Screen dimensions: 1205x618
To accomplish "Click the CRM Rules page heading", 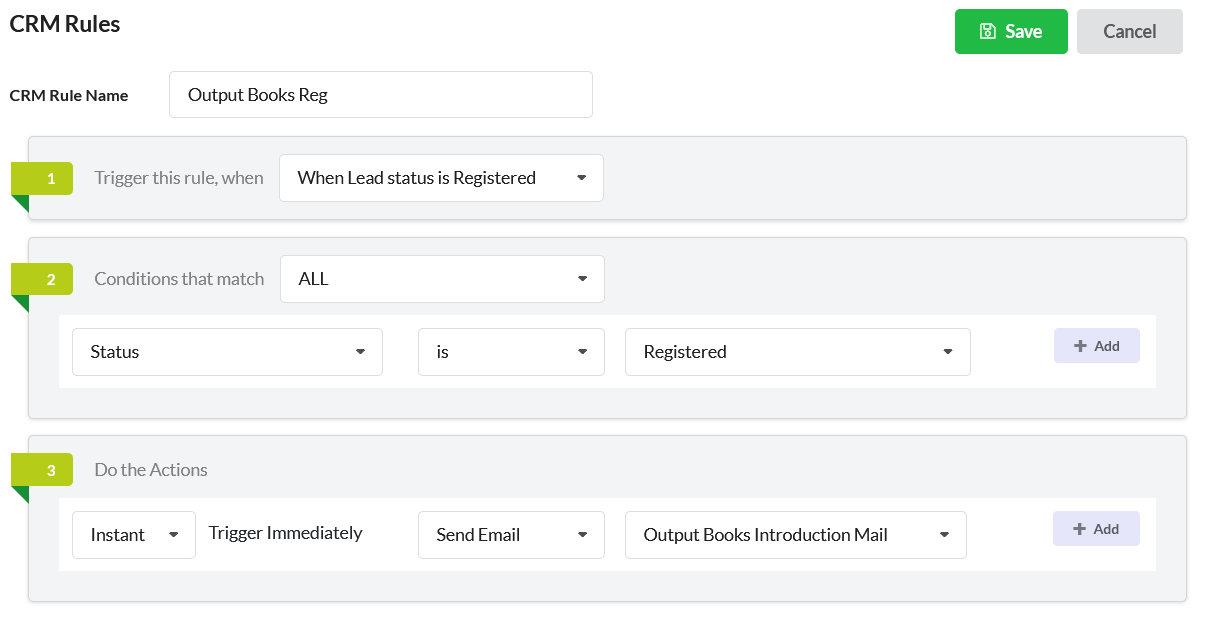I will click(x=65, y=24).
